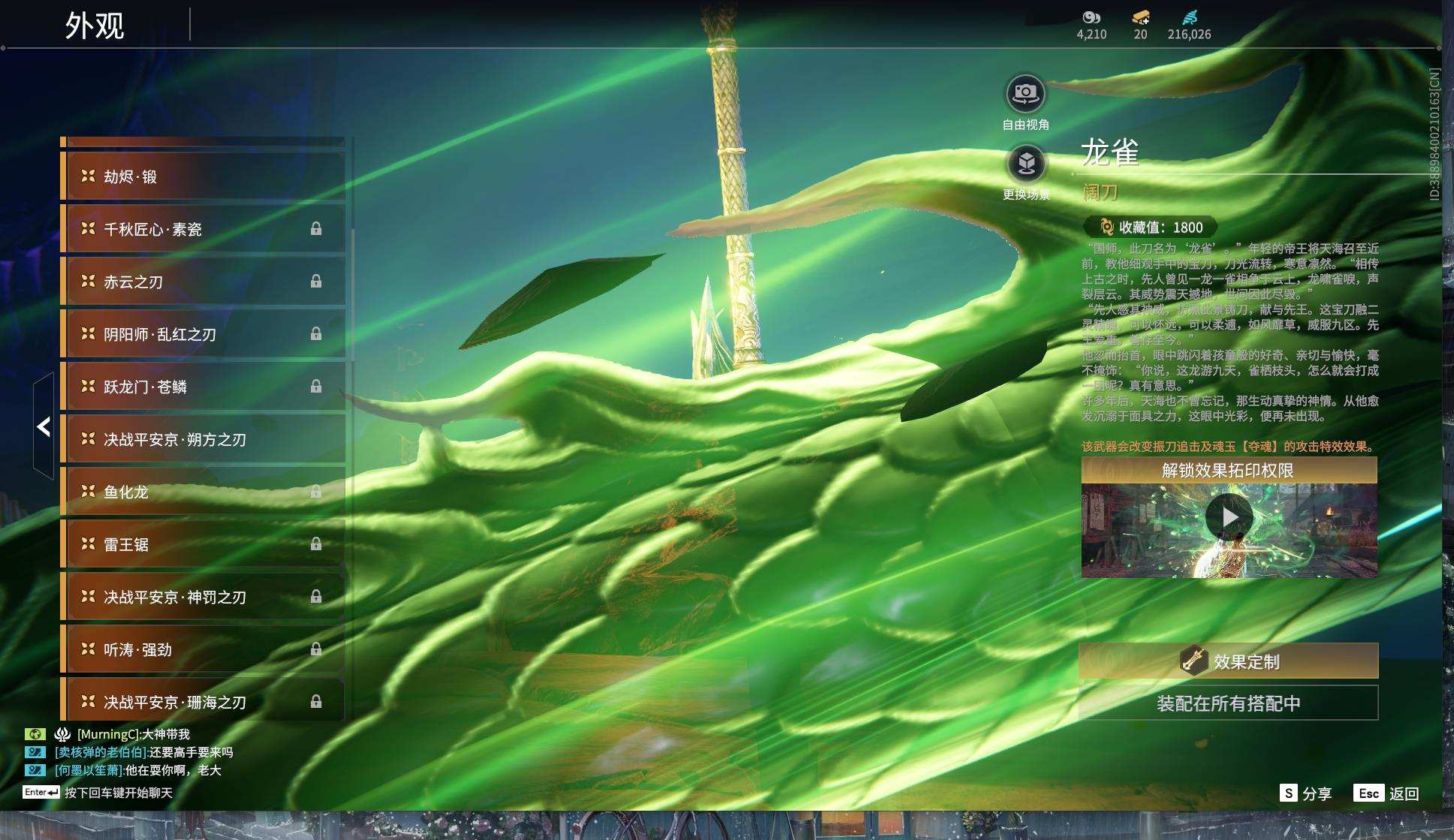Click the blue currency icon showing 216,026
Screen dimensions: 1454x840
pos(1190,17)
